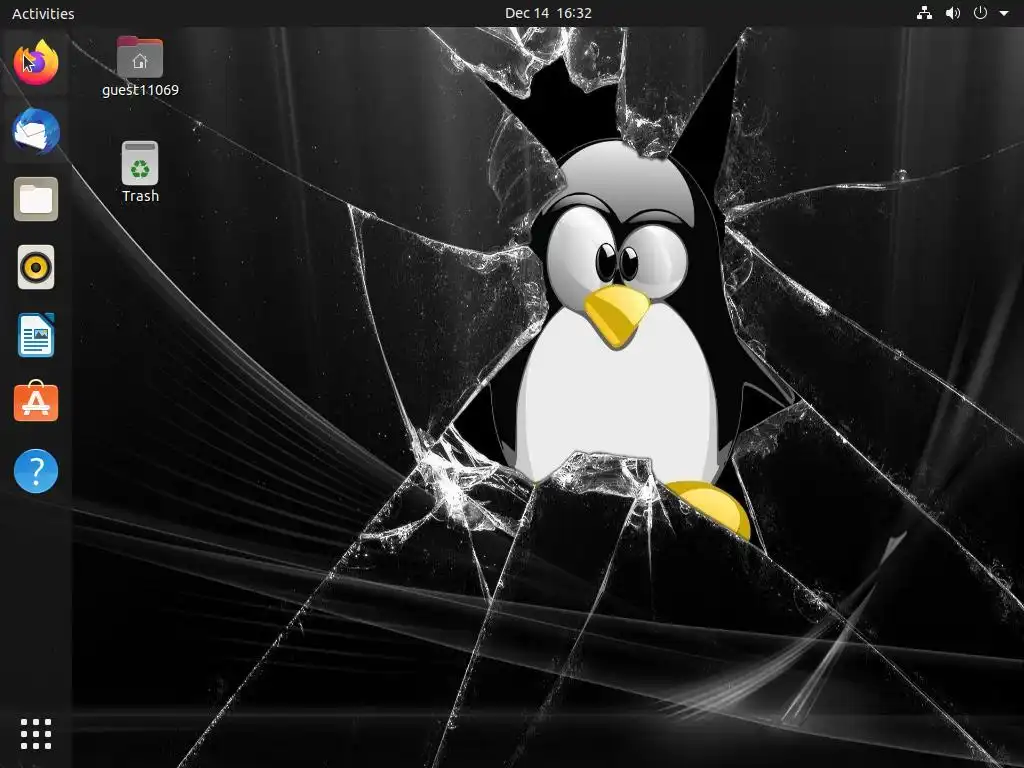Start Rhythmbox music player from dock
The height and width of the screenshot is (768, 1024).
click(36, 267)
